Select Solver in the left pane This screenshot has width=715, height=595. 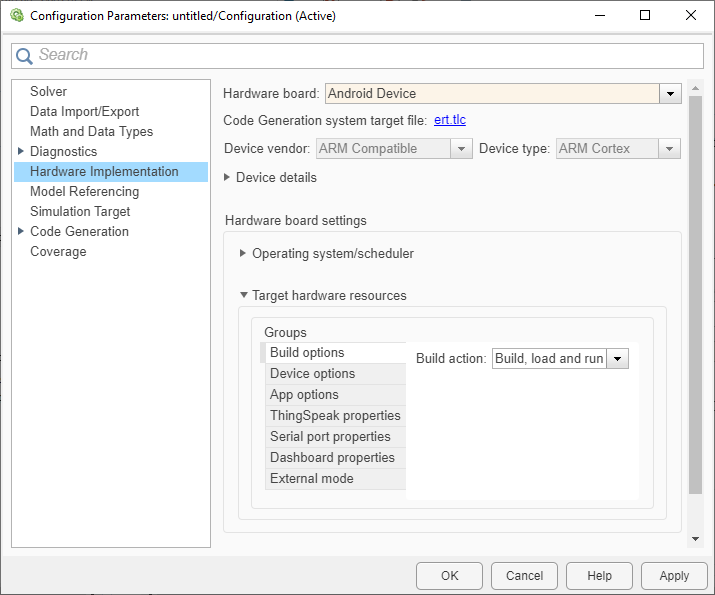[x=48, y=92]
